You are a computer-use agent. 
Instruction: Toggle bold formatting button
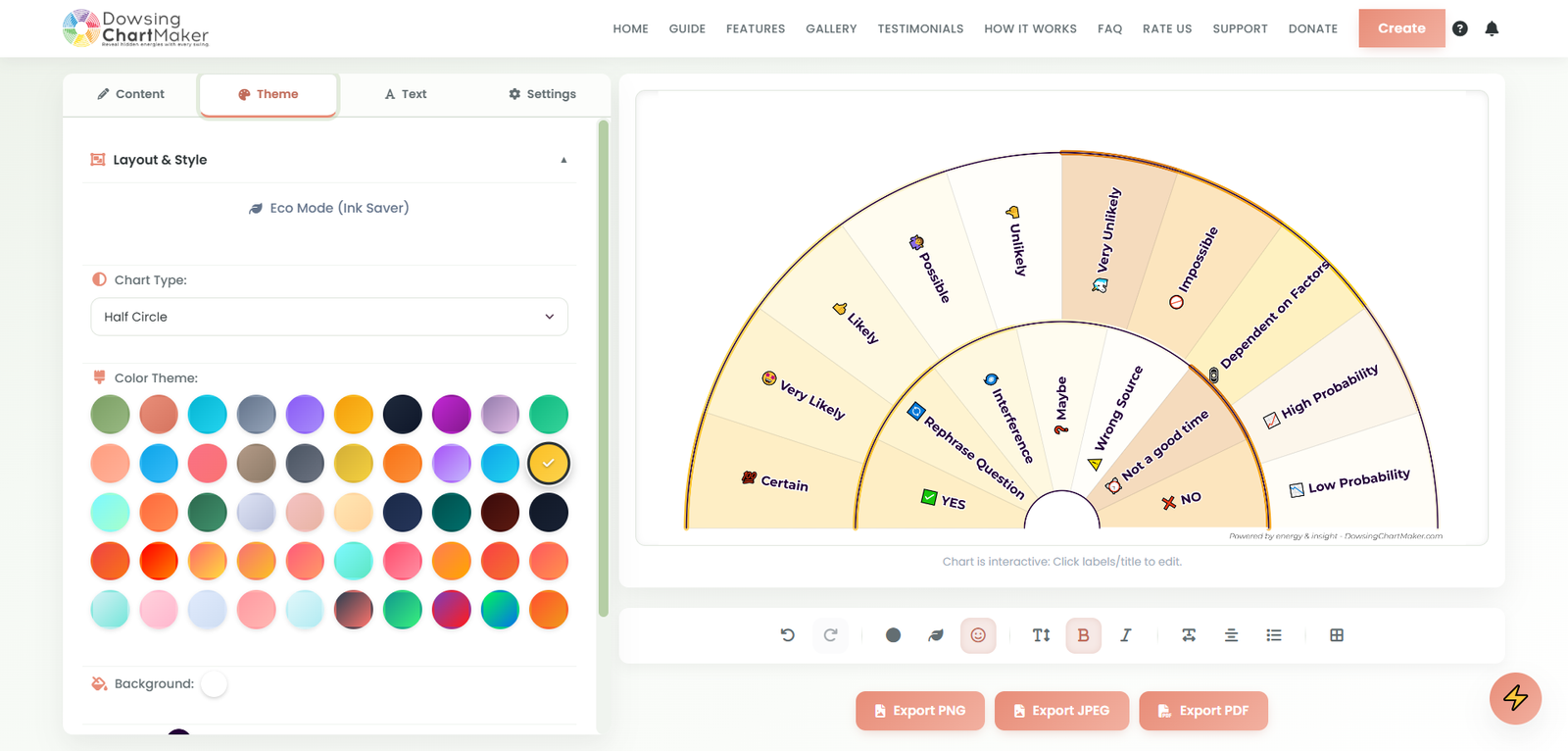[1083, 635]
